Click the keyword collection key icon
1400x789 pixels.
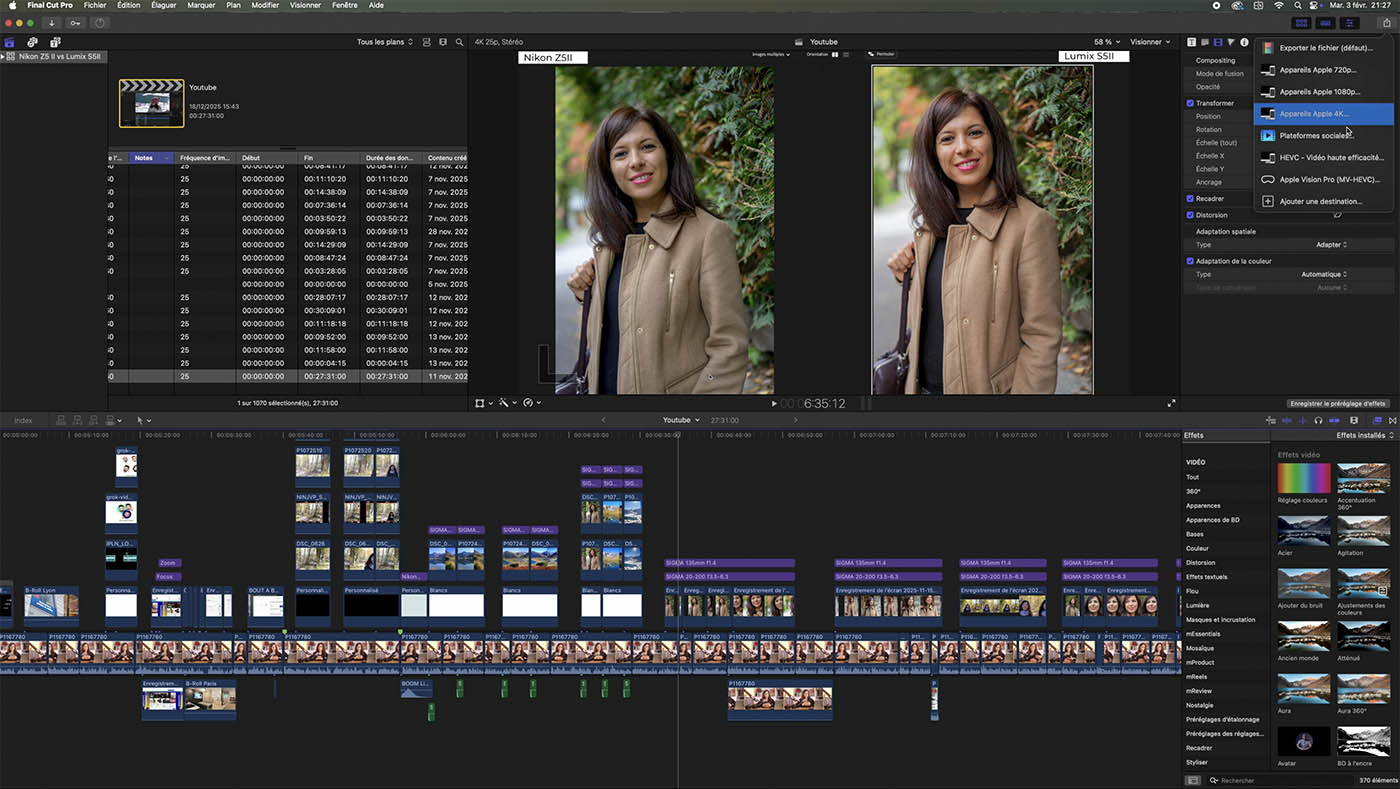point(75,23)
